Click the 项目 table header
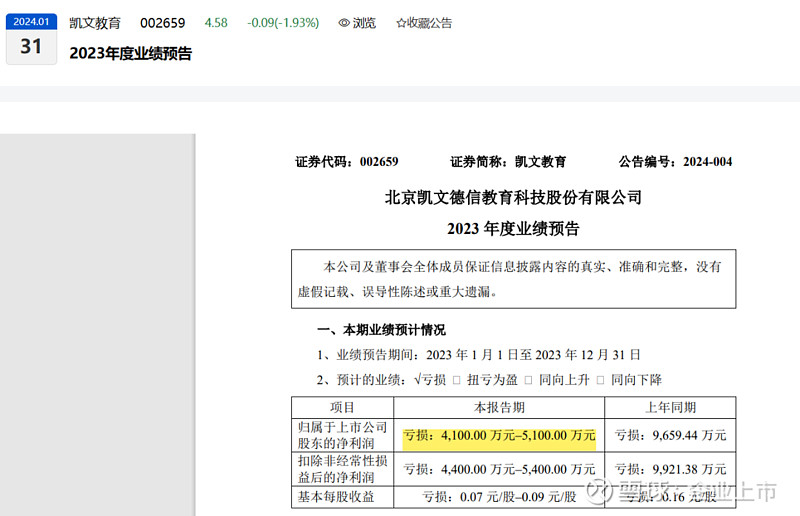 point(342,407)
